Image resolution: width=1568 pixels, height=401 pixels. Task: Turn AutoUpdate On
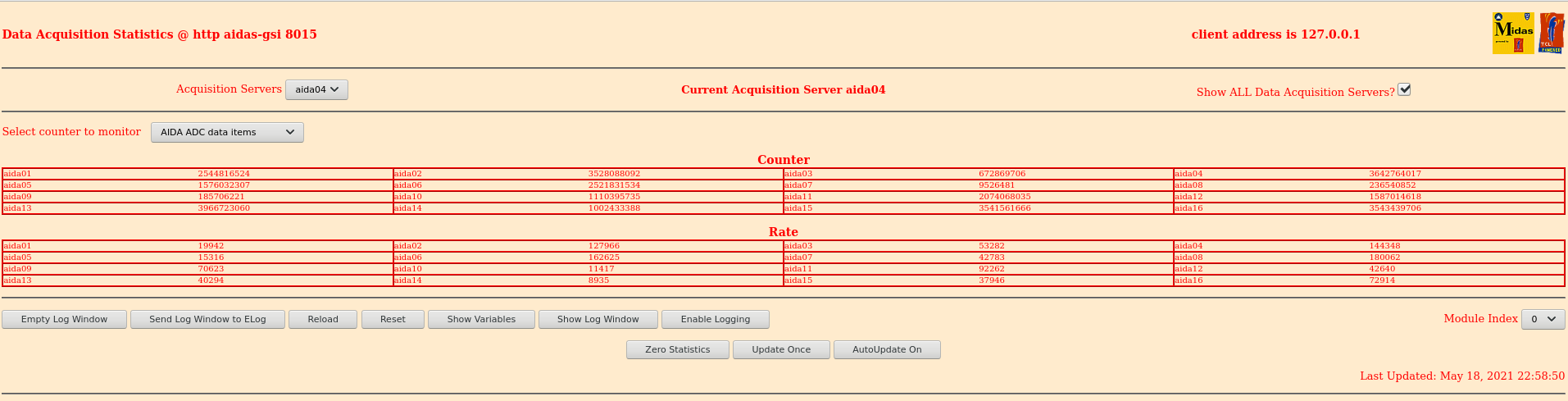pyautogui.click(x=886, y=349)
